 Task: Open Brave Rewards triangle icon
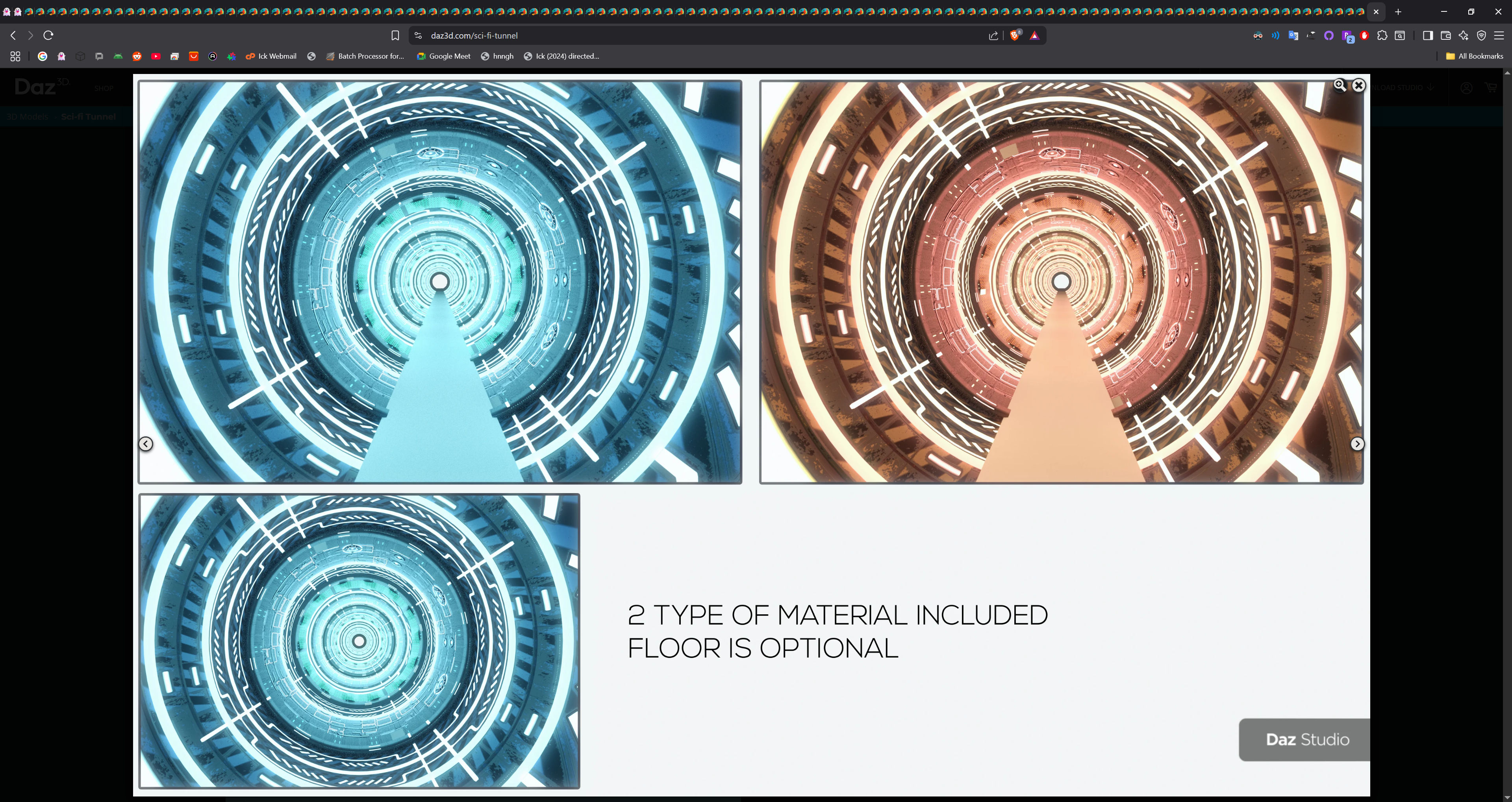(1034, 36)
